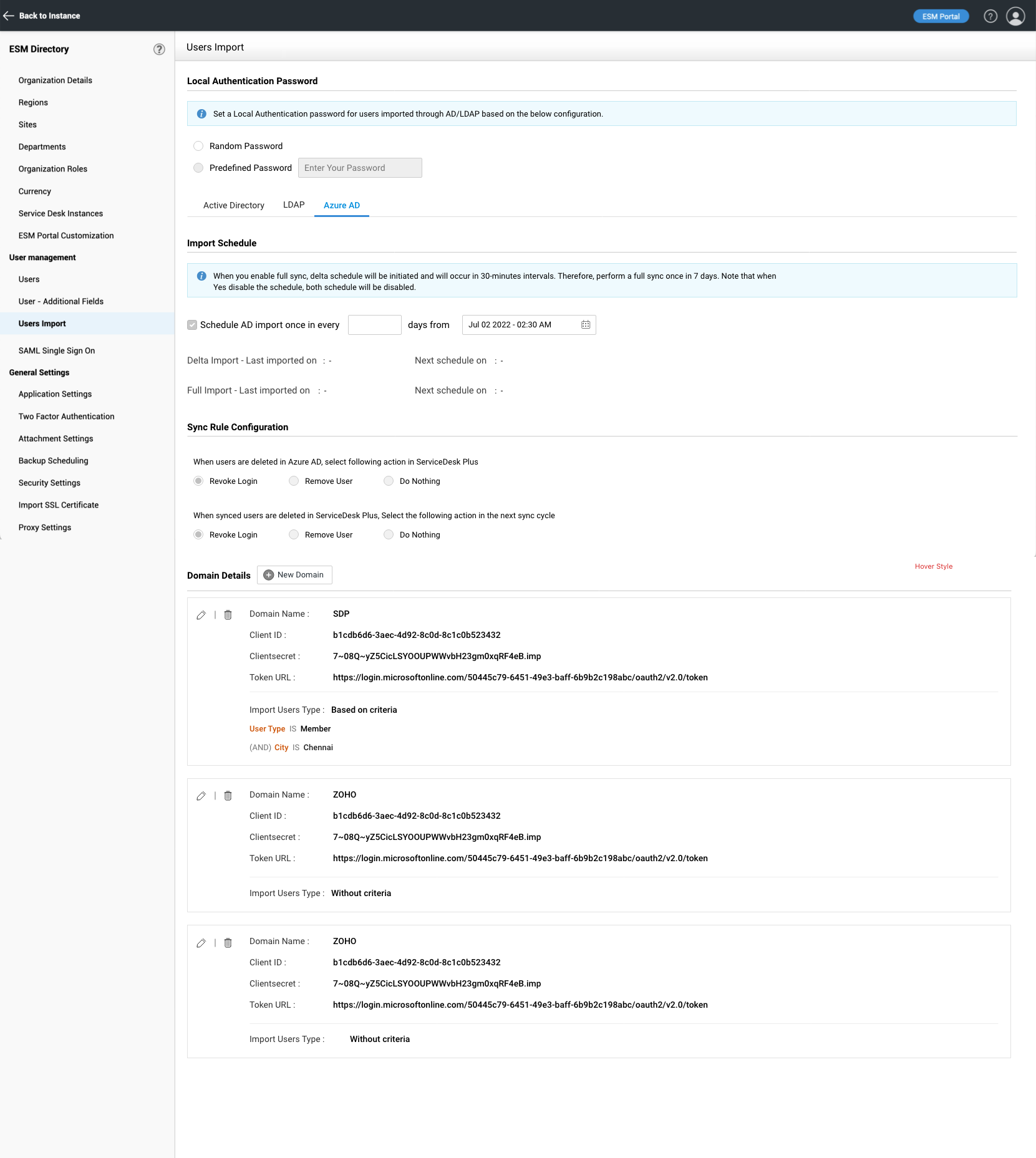Viewport: 1036px width, 1158px height.
Task: Choose Do Nothing for ServiceDesk Plus deletions
Action: [x=389, y=534]
